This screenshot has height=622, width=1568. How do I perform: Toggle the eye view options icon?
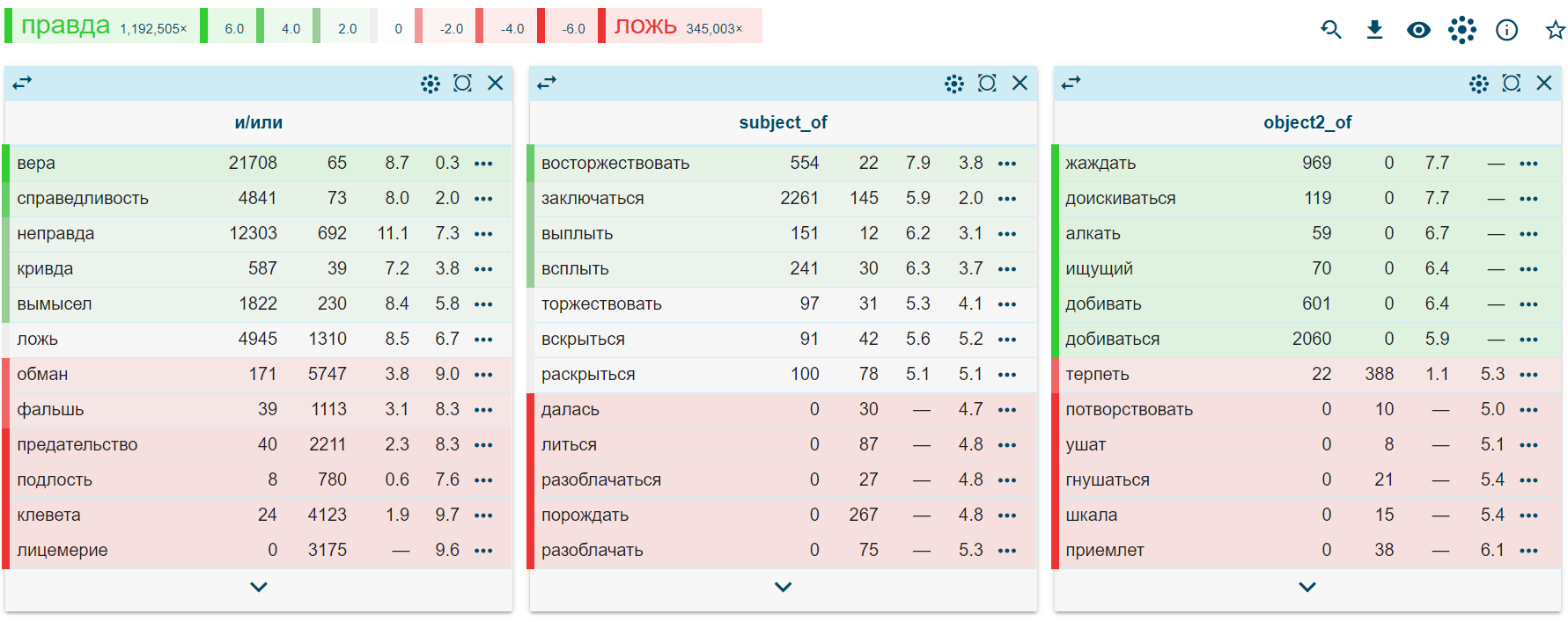pyautogui.click(x=1418, y=30)
